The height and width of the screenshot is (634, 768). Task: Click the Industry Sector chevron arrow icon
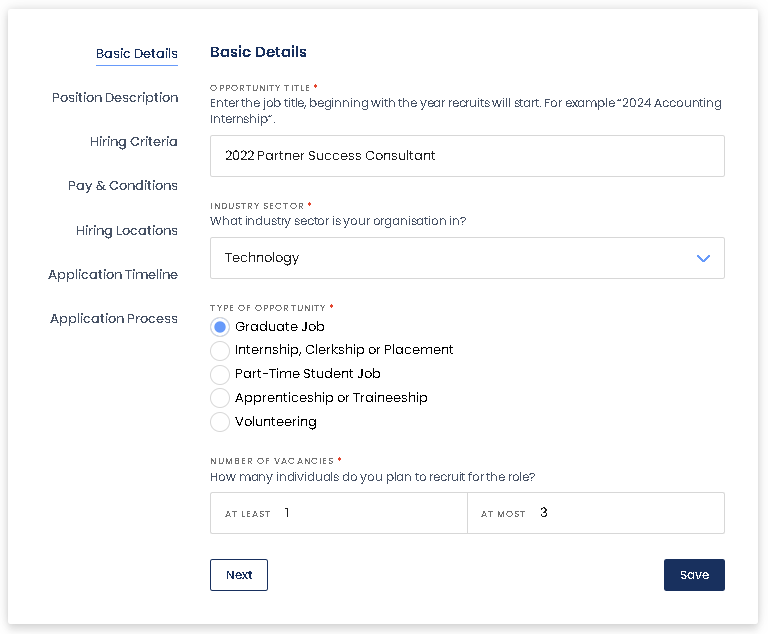(x=703, y=258)
